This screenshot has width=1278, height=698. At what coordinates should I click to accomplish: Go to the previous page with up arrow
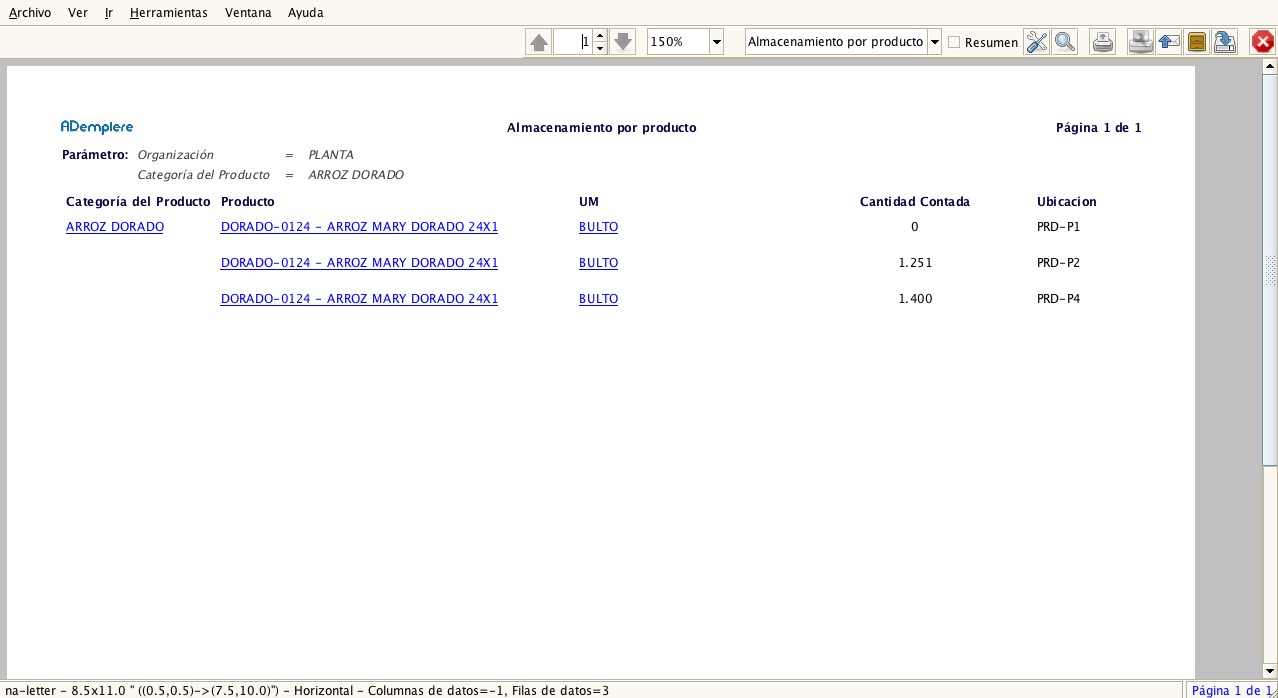539,42
